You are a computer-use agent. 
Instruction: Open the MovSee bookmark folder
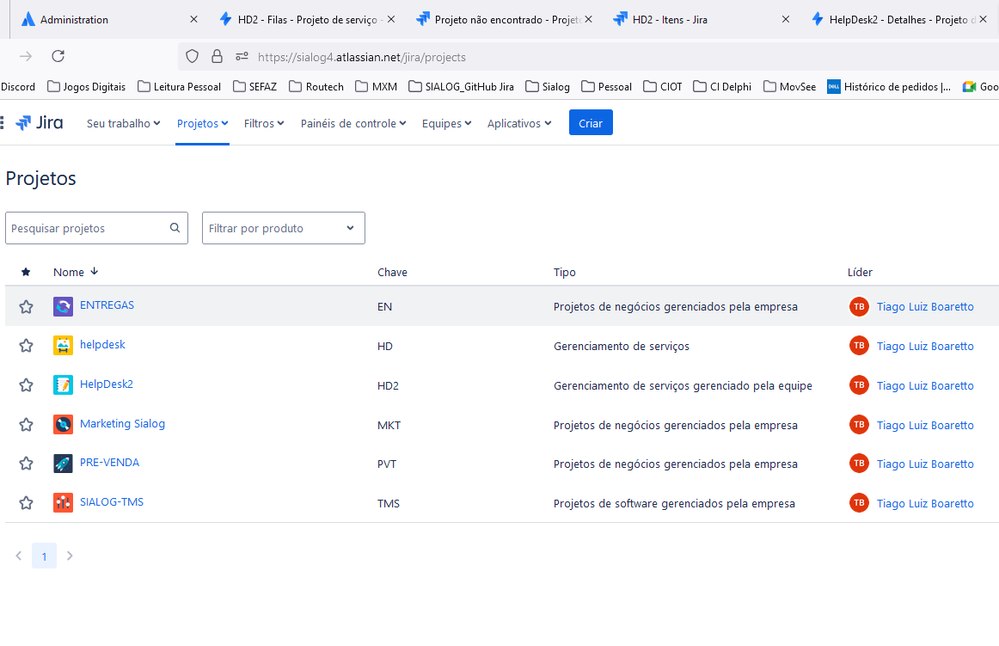pyautogui.click(x=789, y=87)
